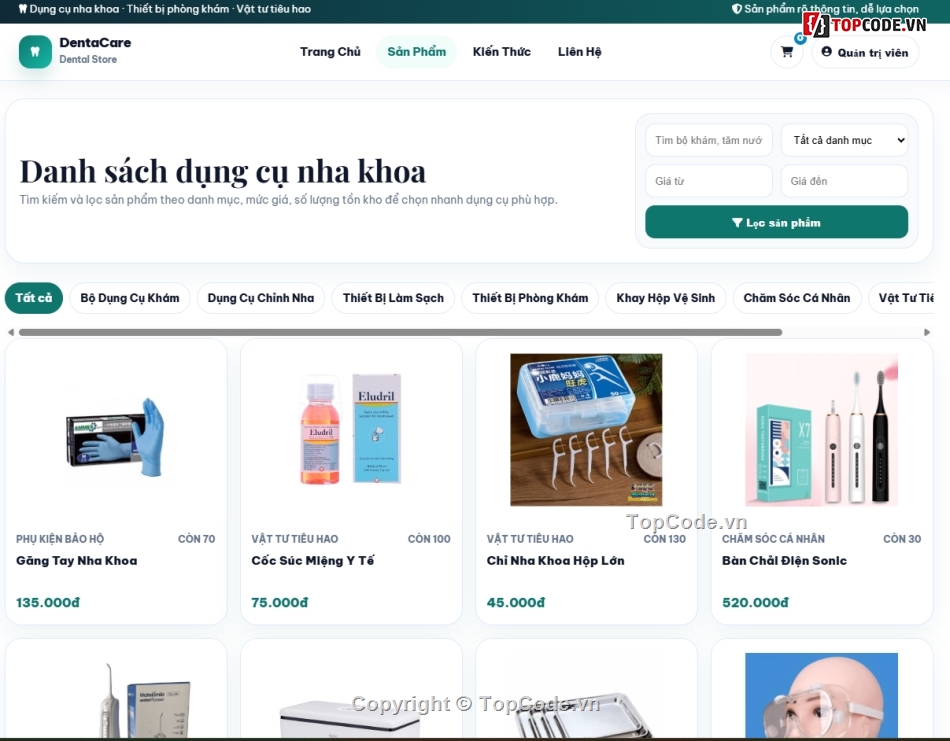
Task: Click the CÒN 100 stock label
Action: coord(429,539)
